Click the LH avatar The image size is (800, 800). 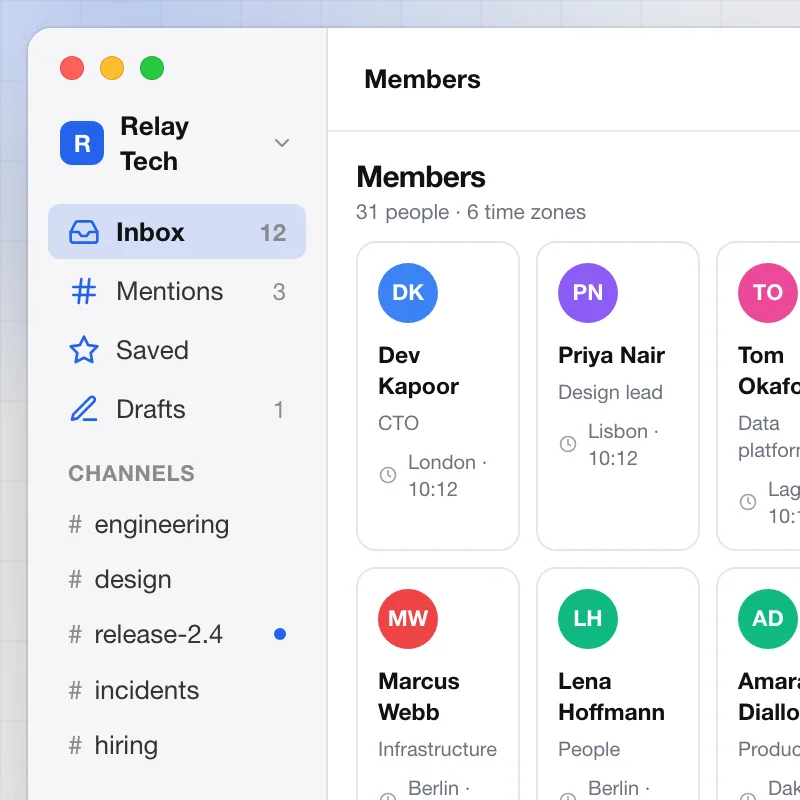[588, 619]
